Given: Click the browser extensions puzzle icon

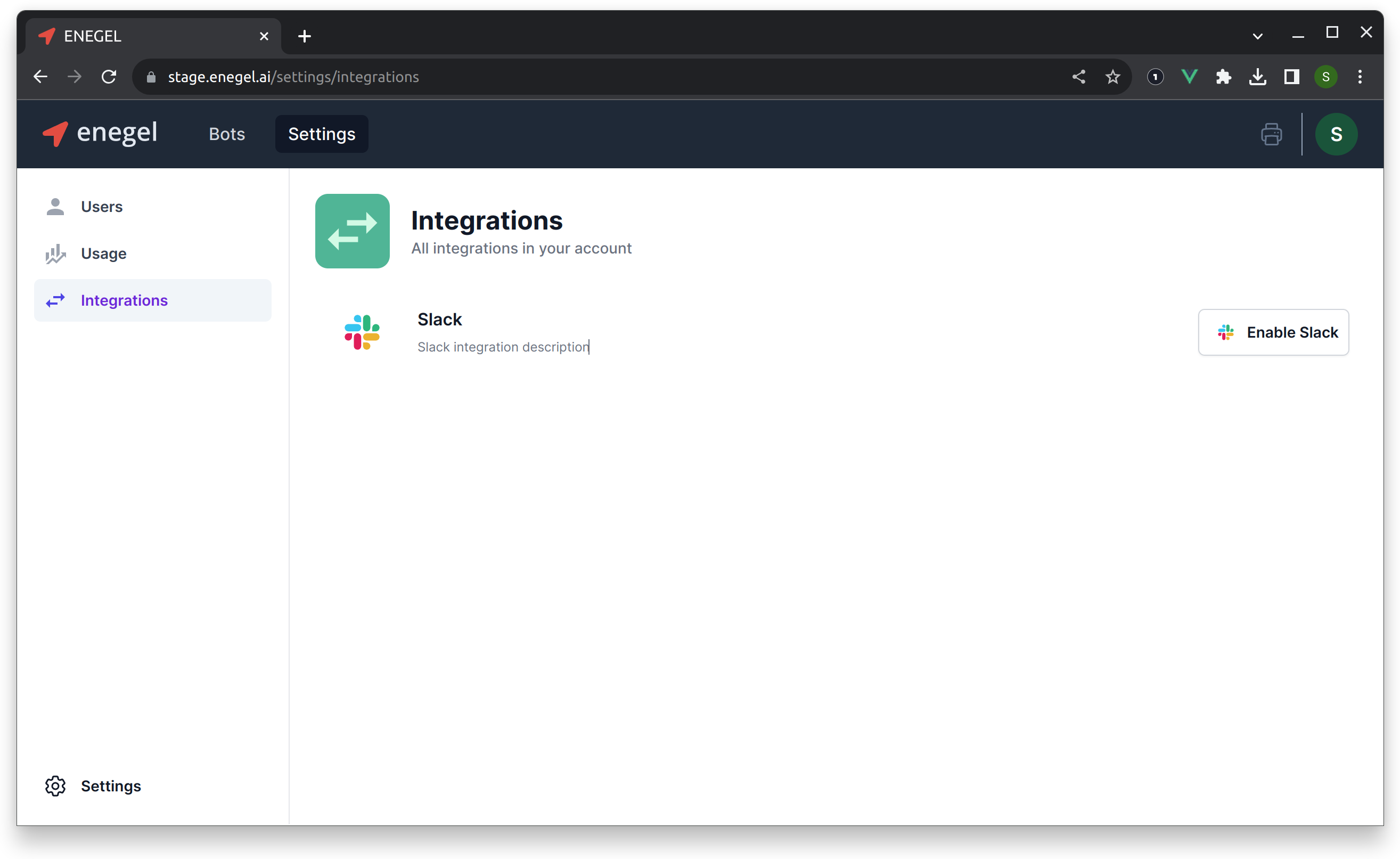Looking at the screenshot, I should 1224,77.
